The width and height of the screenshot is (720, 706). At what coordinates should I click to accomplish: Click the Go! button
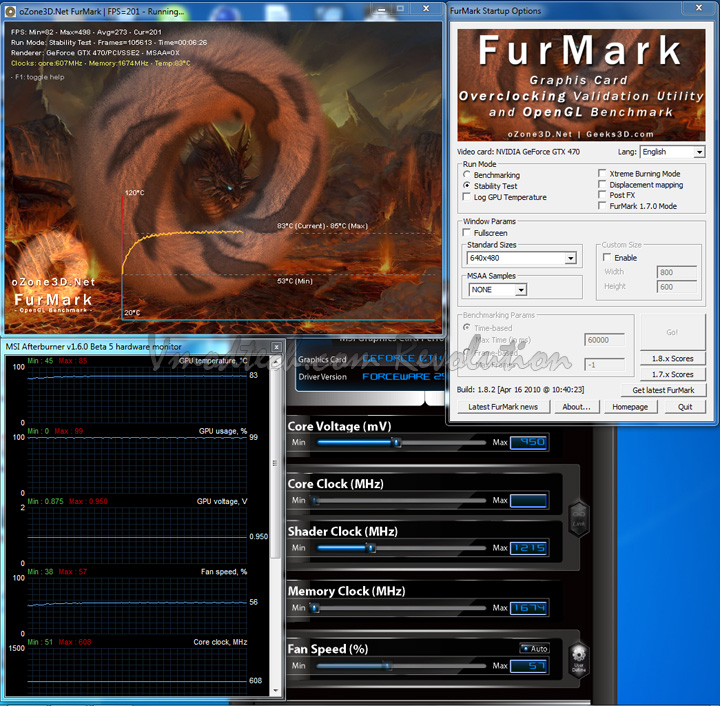(673, 332)
